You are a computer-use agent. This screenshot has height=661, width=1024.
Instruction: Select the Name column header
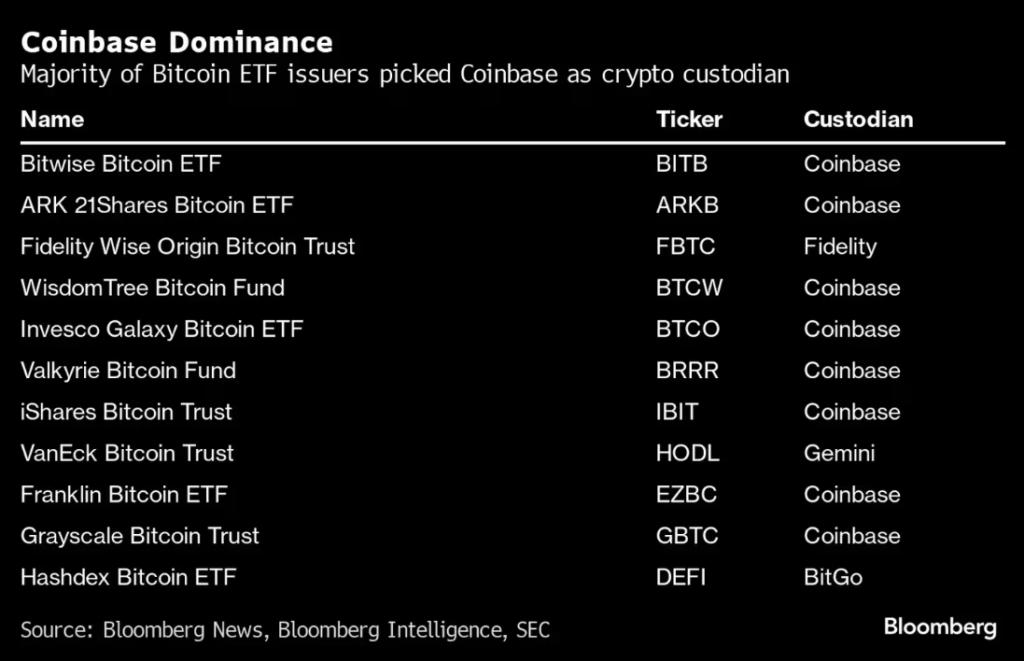52,120
